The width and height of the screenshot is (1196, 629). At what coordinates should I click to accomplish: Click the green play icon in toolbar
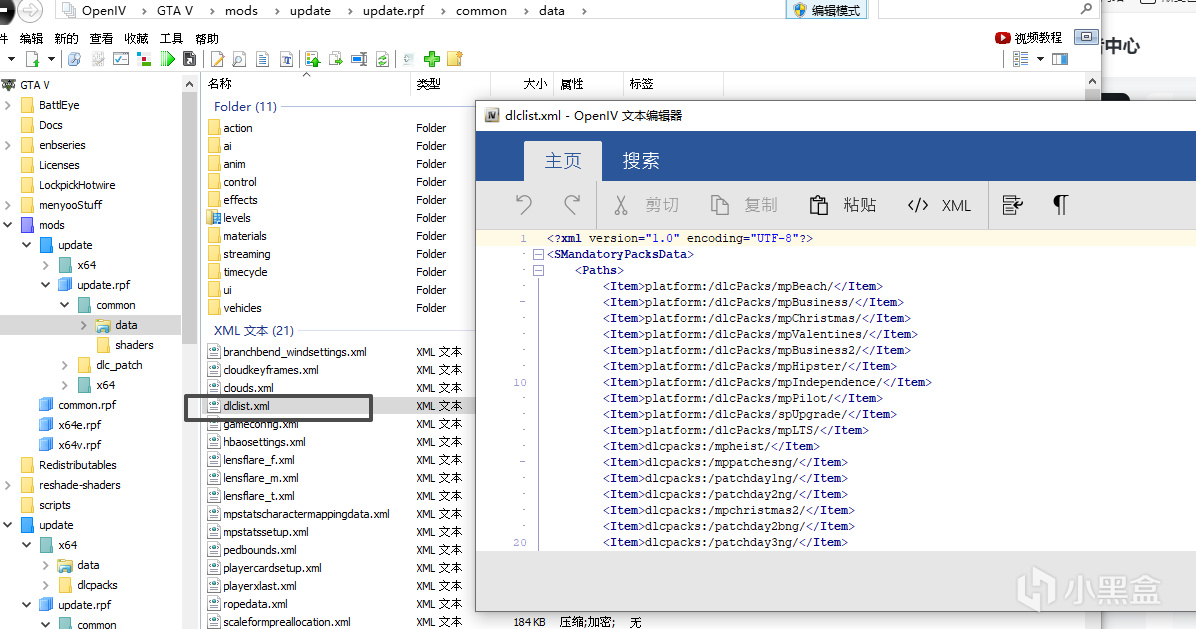coord(168,59)
